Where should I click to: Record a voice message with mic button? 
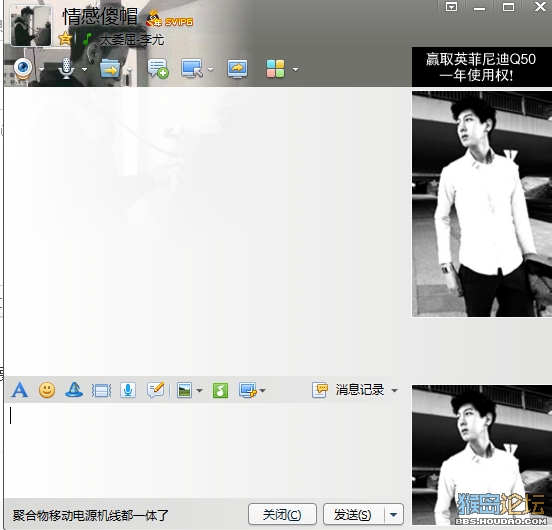[128, 390]
